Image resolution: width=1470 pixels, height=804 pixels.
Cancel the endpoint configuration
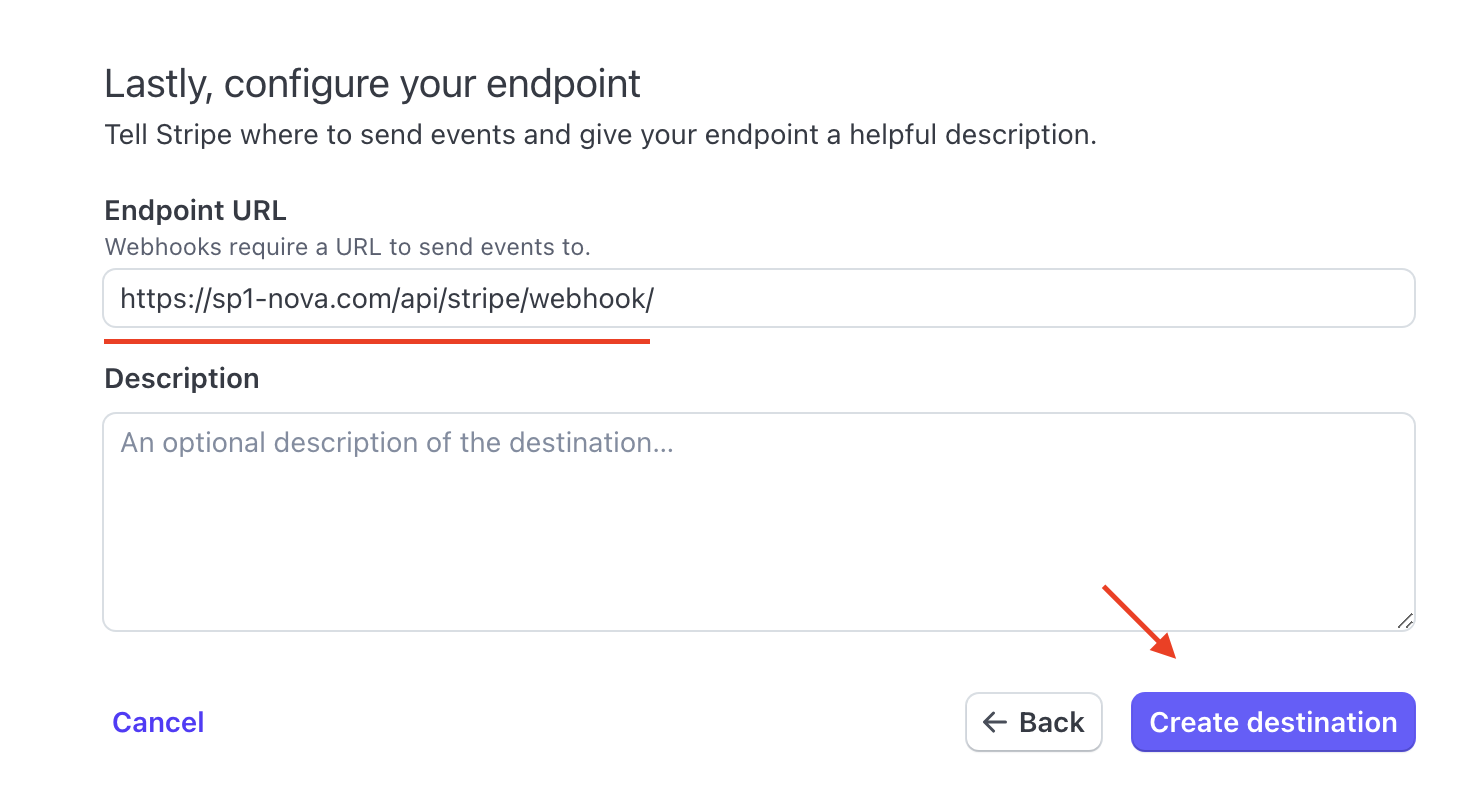(158, 722)
